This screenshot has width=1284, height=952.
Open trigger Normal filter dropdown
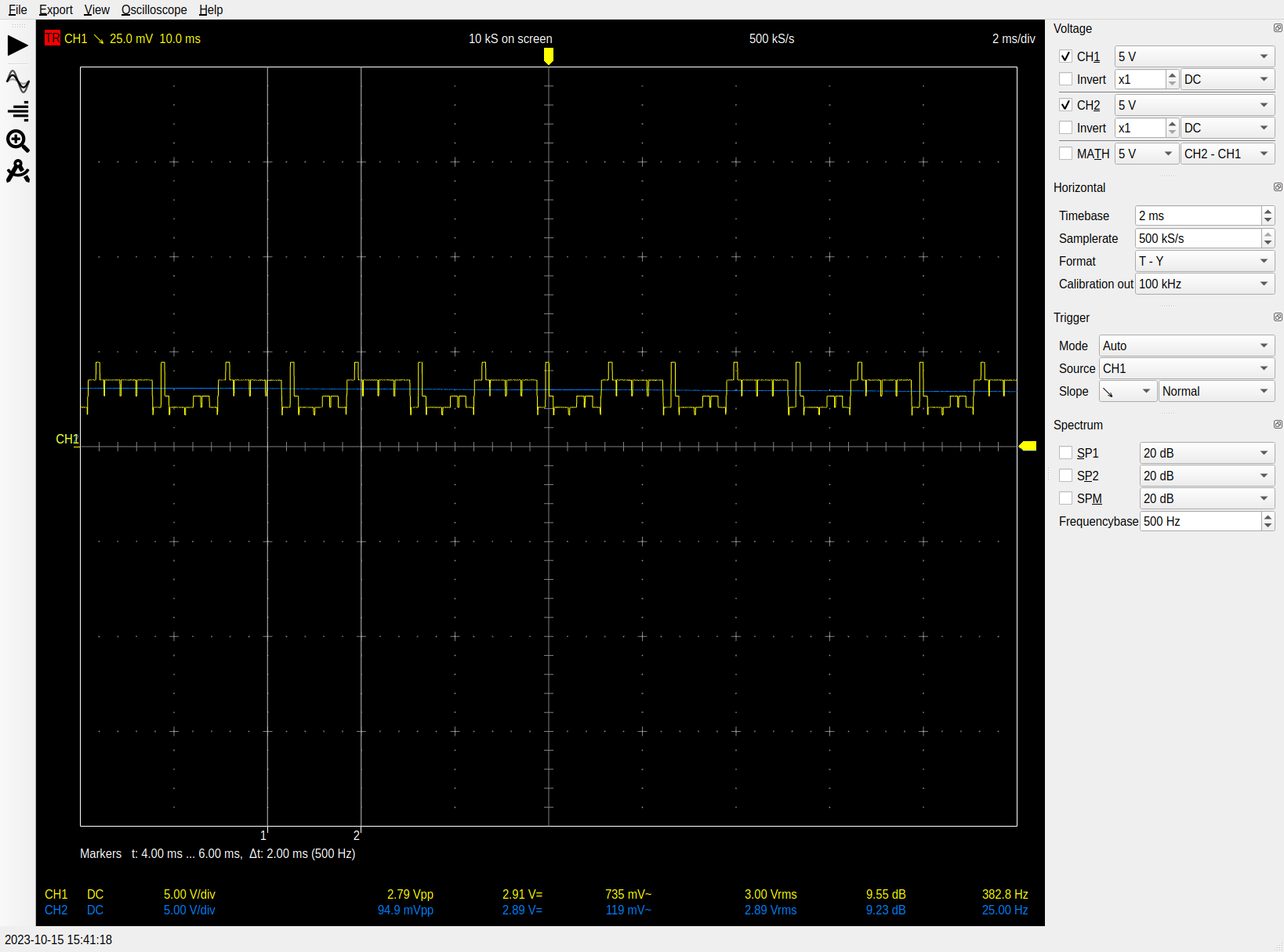pyautogui.click(x=1217, y=391)
